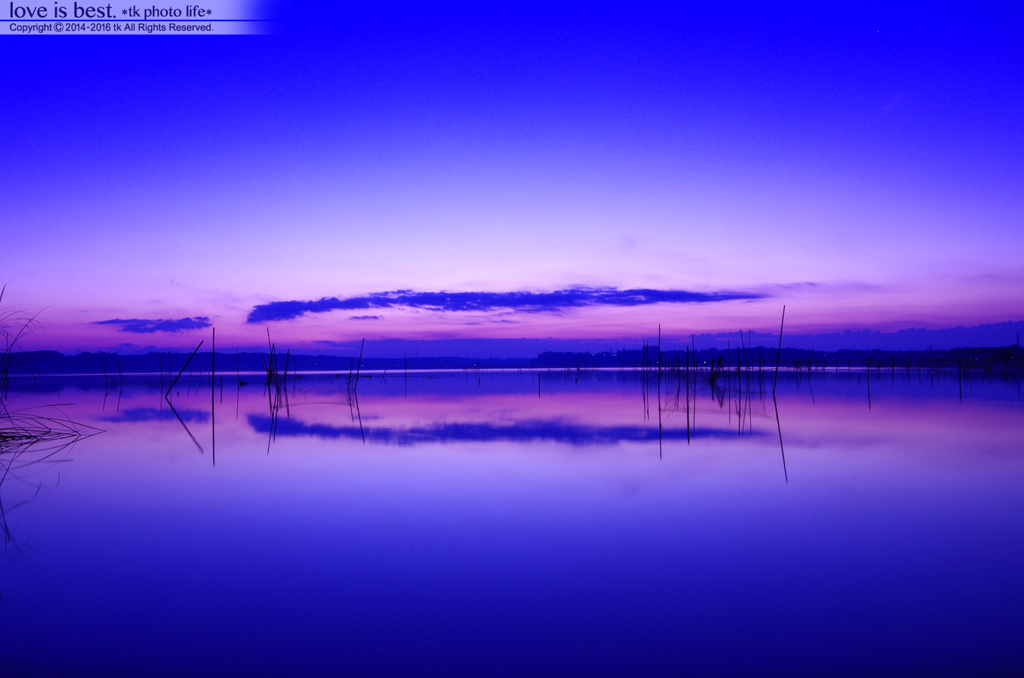This screenshot has height=678, width=1024.
Task: Click the tall leaning pole on the right
Action: click(779, 345)
